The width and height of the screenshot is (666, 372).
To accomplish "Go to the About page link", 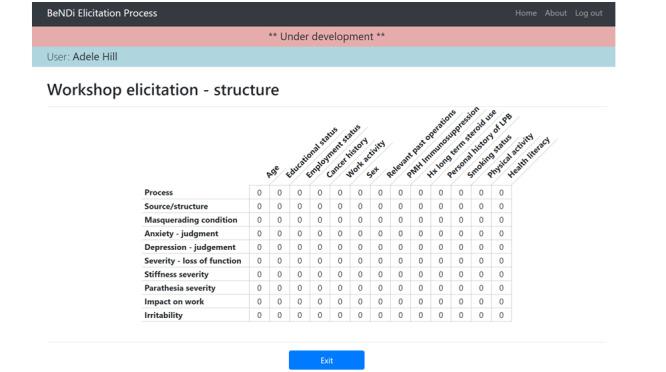I will click(x=556, y=13).
